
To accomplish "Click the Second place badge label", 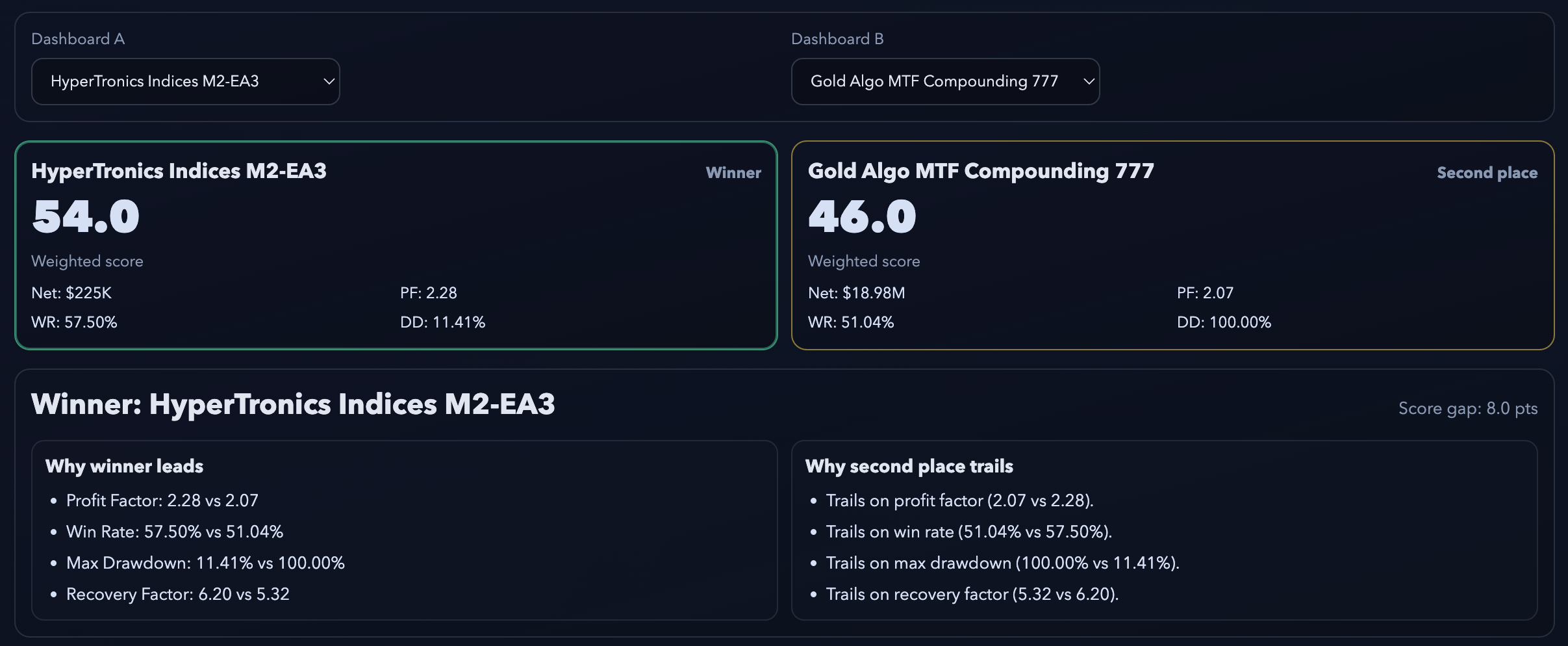I will pyautogui.click(x=1487, y=173).
